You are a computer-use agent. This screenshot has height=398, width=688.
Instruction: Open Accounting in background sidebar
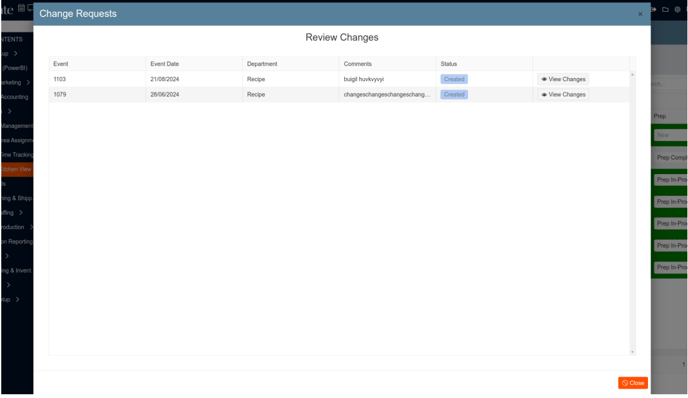point(15,97)
